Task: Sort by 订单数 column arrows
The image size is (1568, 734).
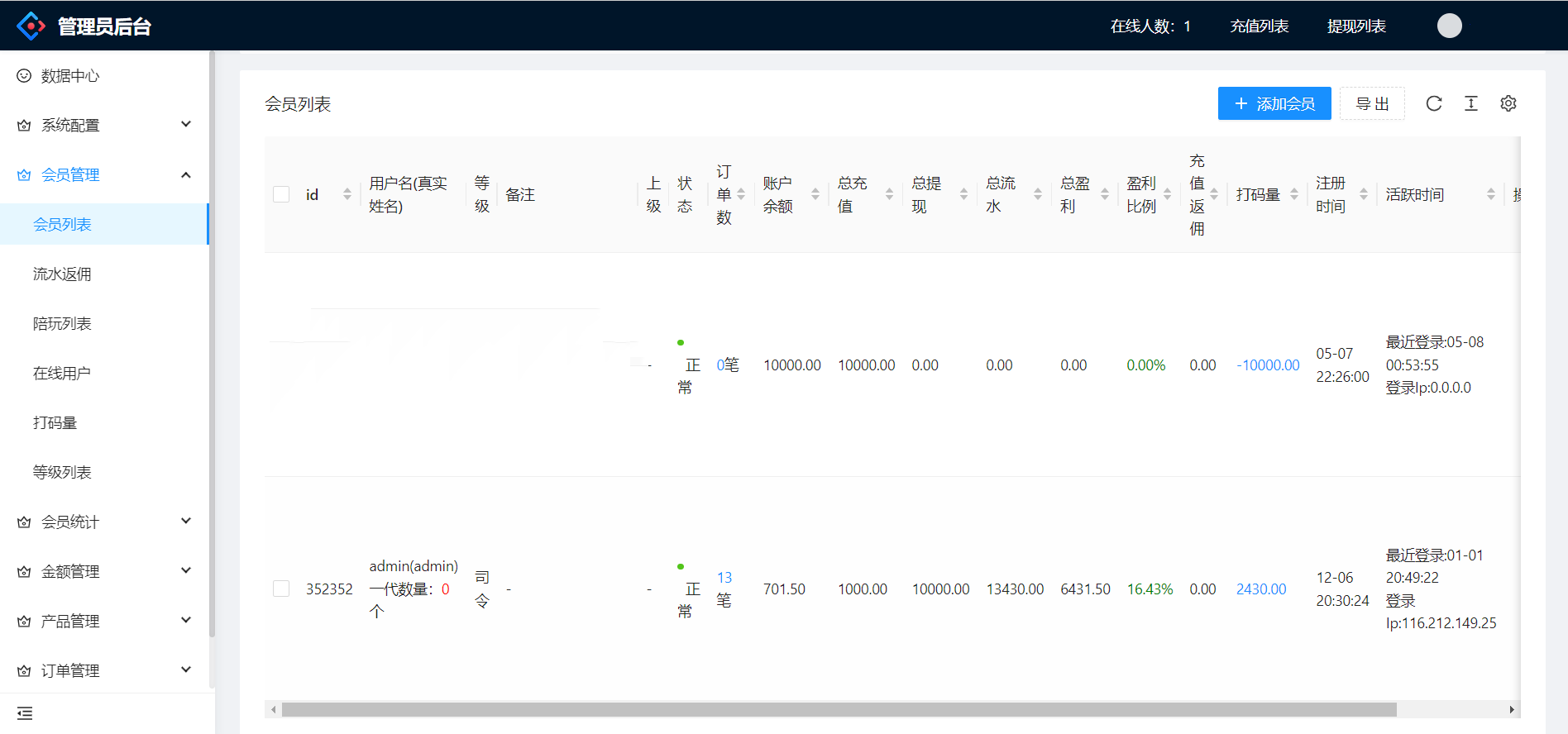Action: pos(741,194)
